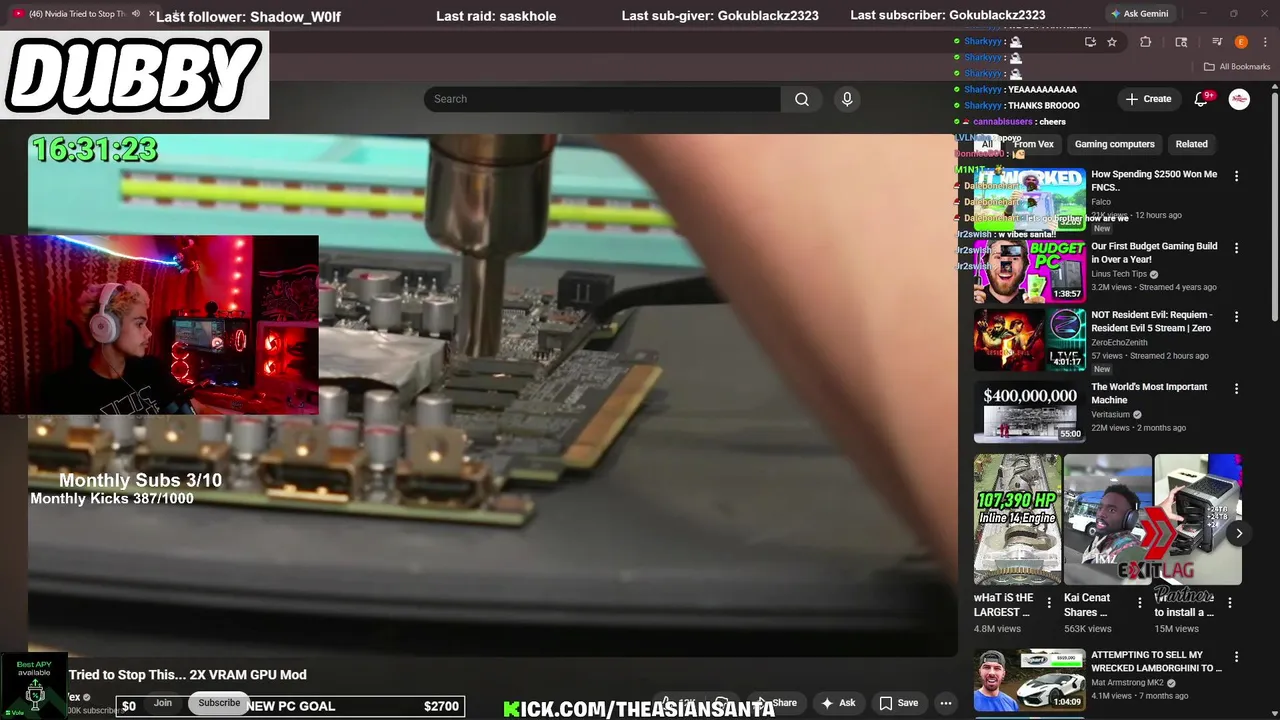Select the Gaming computers filter chip
The width and height of the screenshot is (1280, 720).
pos(1114,144)
